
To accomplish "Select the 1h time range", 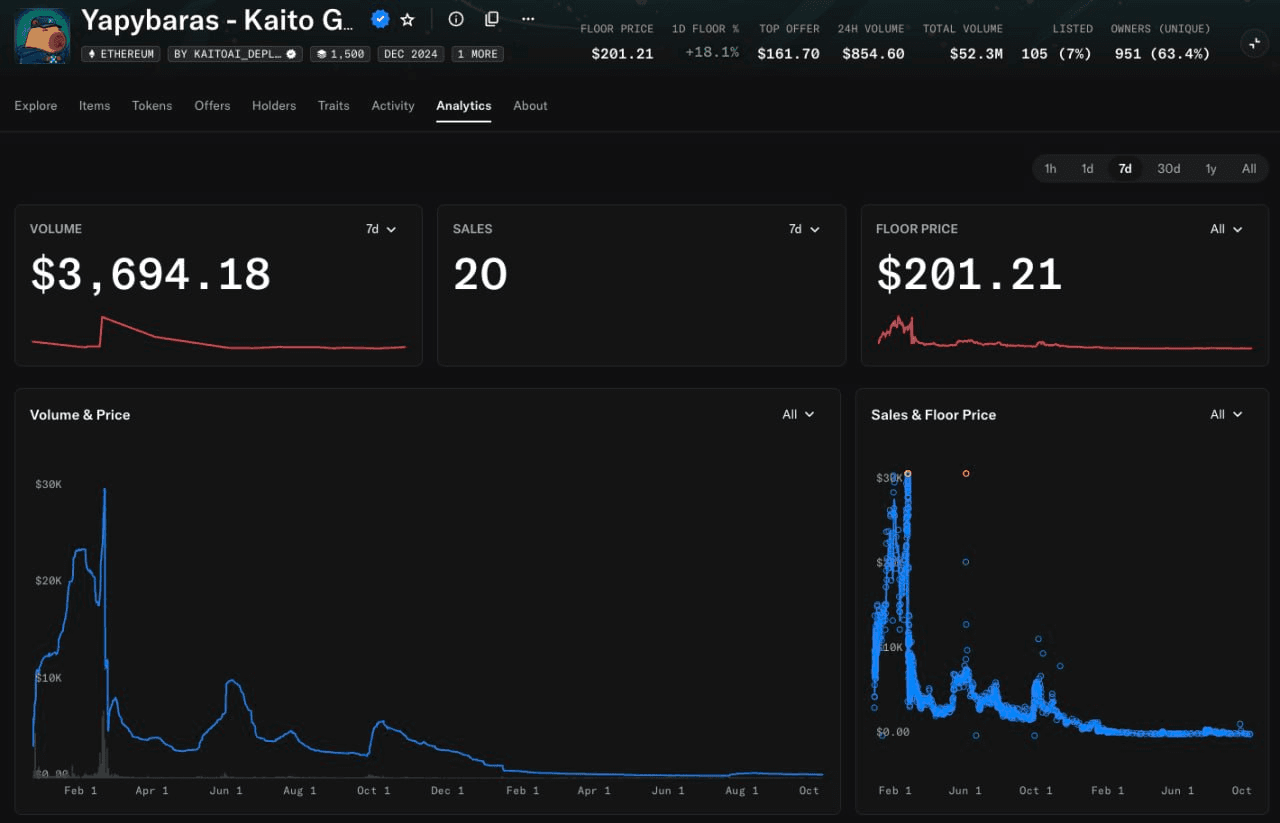I will click(x=1050, y=169).
